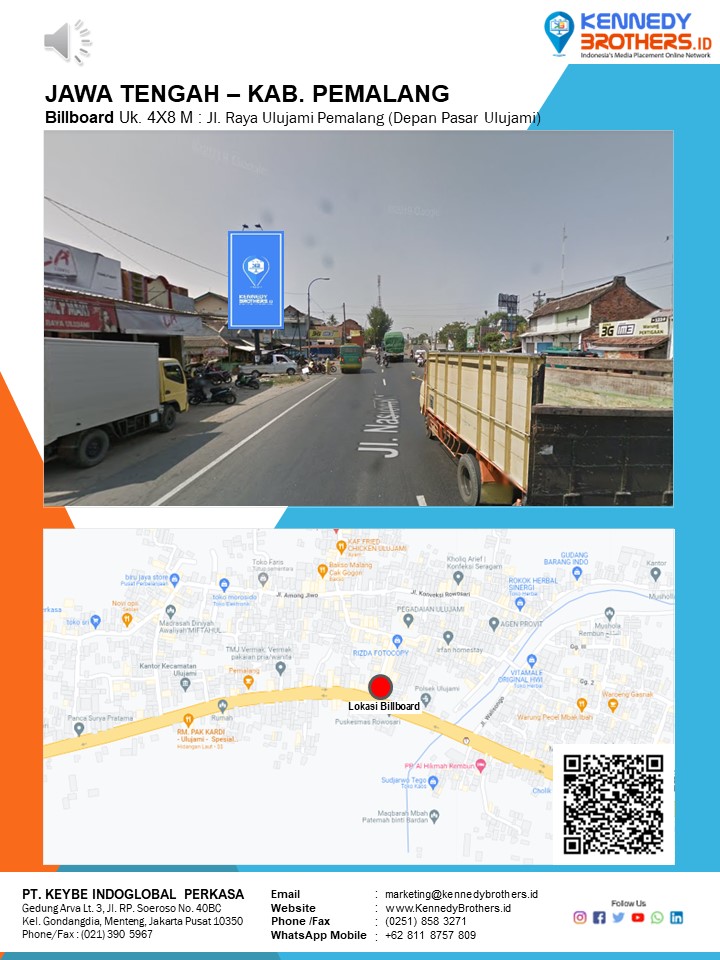
Task: Select the Sudjarwo Tego store pin
Action: [x=433, y=782]
